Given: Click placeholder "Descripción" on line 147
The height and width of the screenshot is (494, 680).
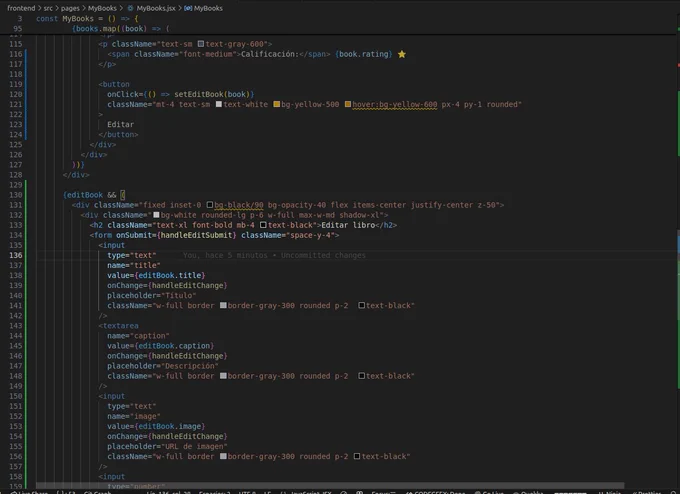Looking at the screenshot, I should (x=190, y=366).
